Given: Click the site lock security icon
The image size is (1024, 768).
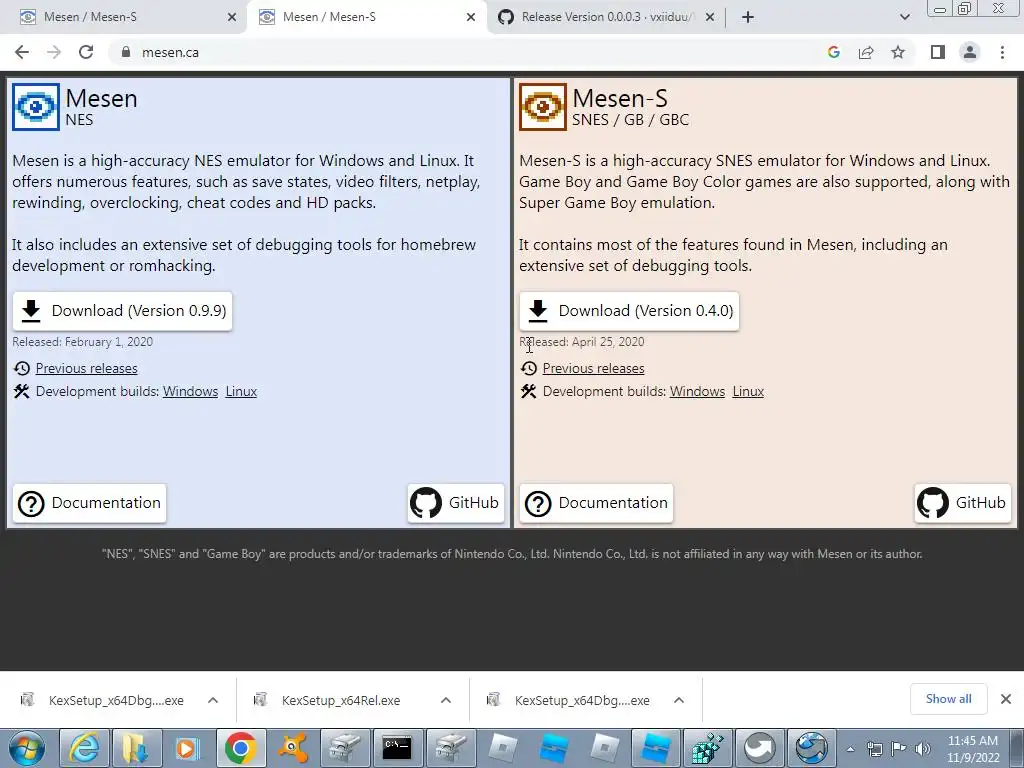Looking at the screenshot, I should (x=126, y=52).
